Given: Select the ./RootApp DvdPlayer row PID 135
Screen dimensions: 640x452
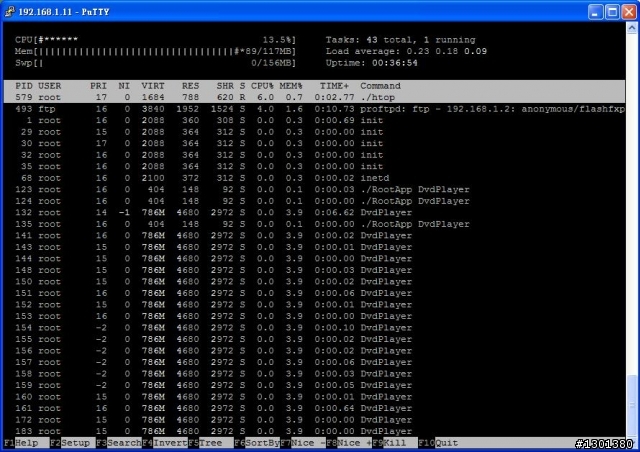Looking at the screenshot, I should tap(314, 224).
